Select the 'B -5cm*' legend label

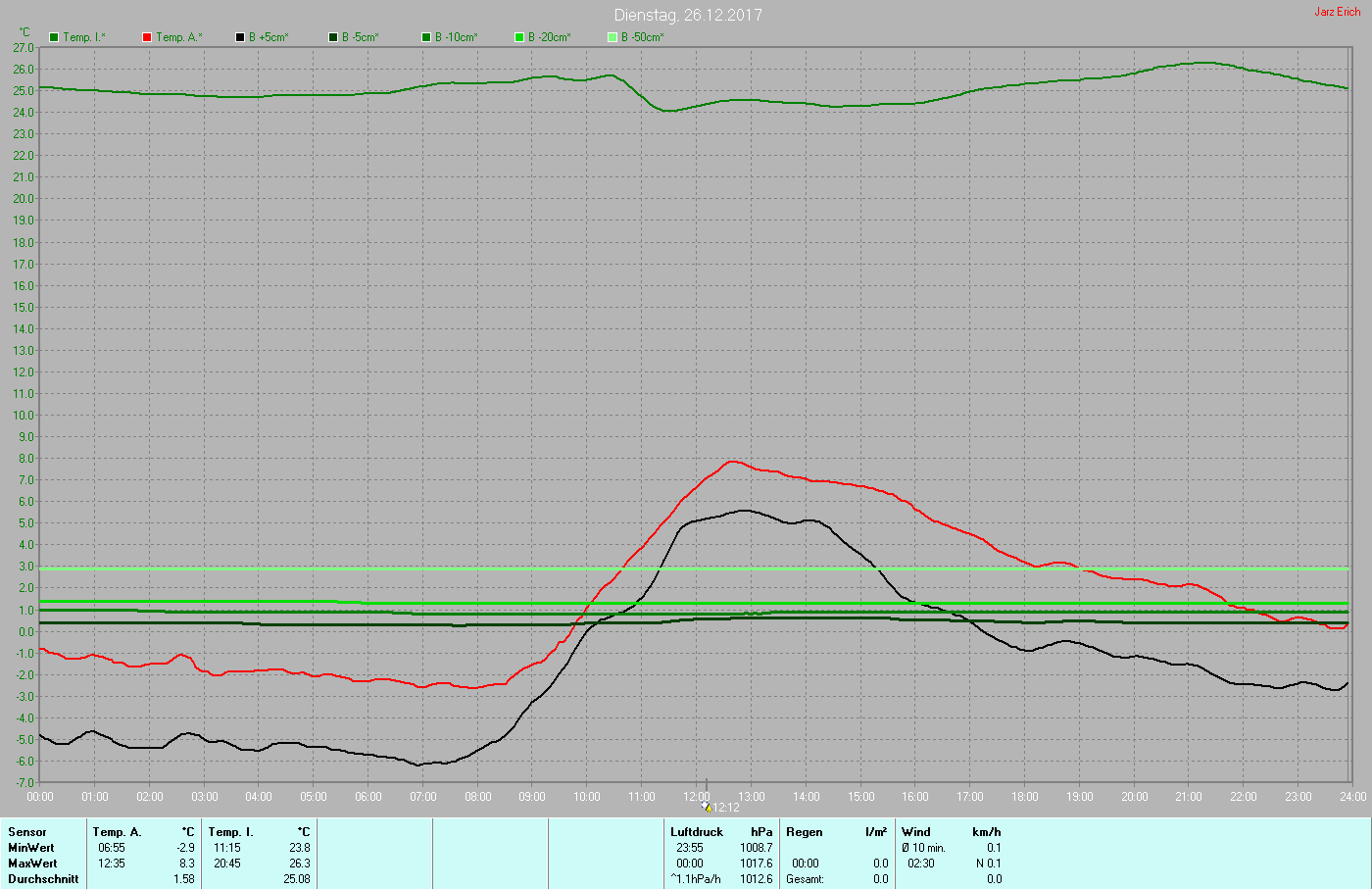click(361, 37)
